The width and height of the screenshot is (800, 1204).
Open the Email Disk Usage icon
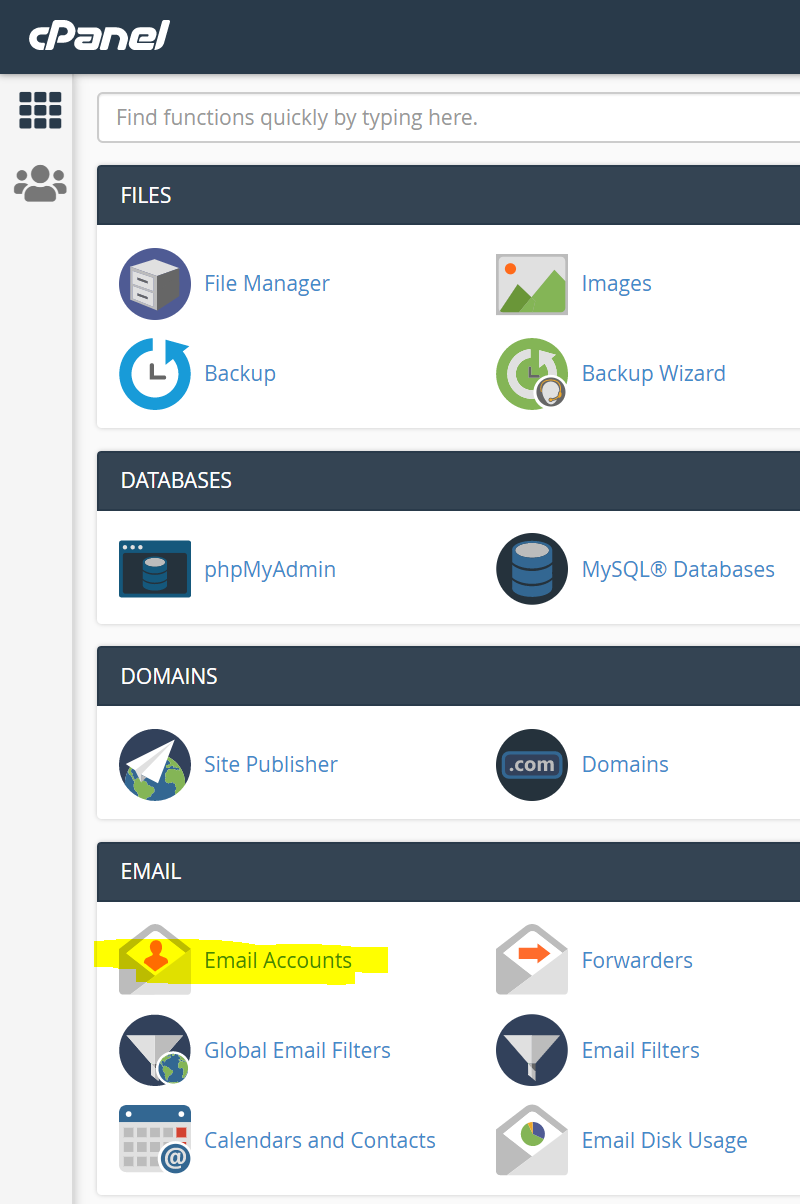pos(531,1140)
